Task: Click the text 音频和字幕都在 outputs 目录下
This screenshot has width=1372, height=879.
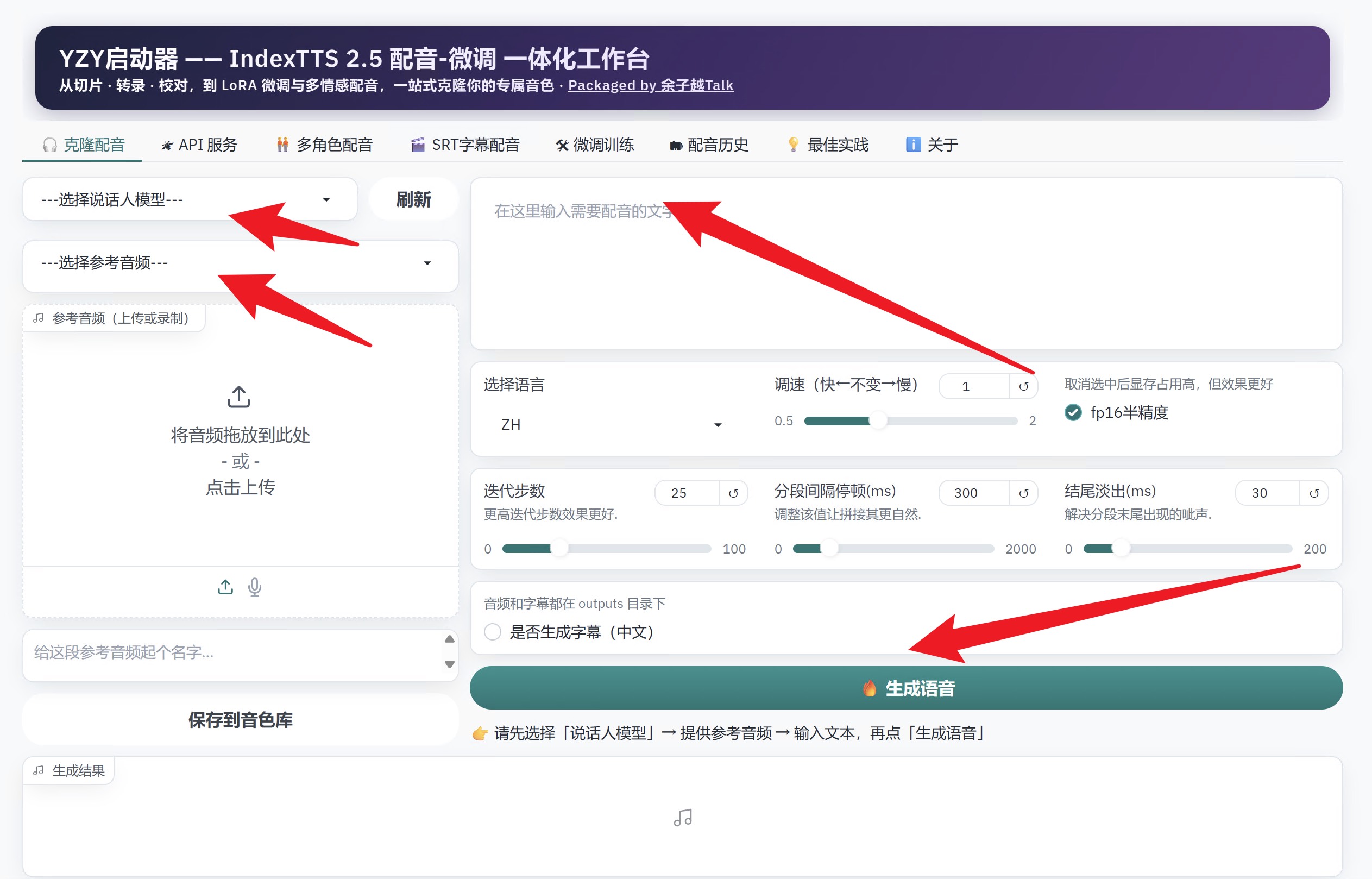Action: click(575, 604)
